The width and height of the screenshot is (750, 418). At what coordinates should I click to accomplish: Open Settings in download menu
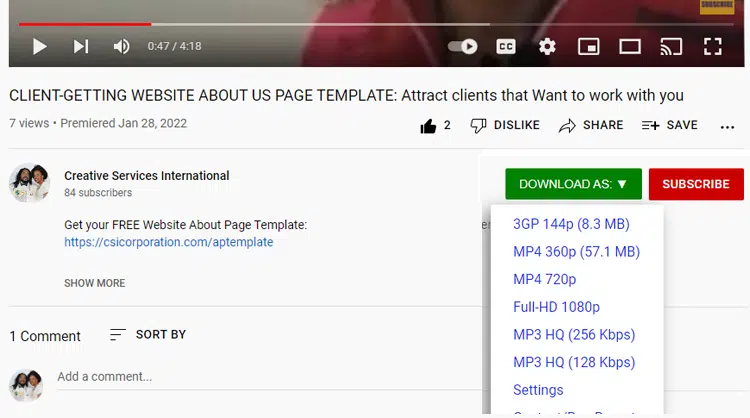click(538, 390)
